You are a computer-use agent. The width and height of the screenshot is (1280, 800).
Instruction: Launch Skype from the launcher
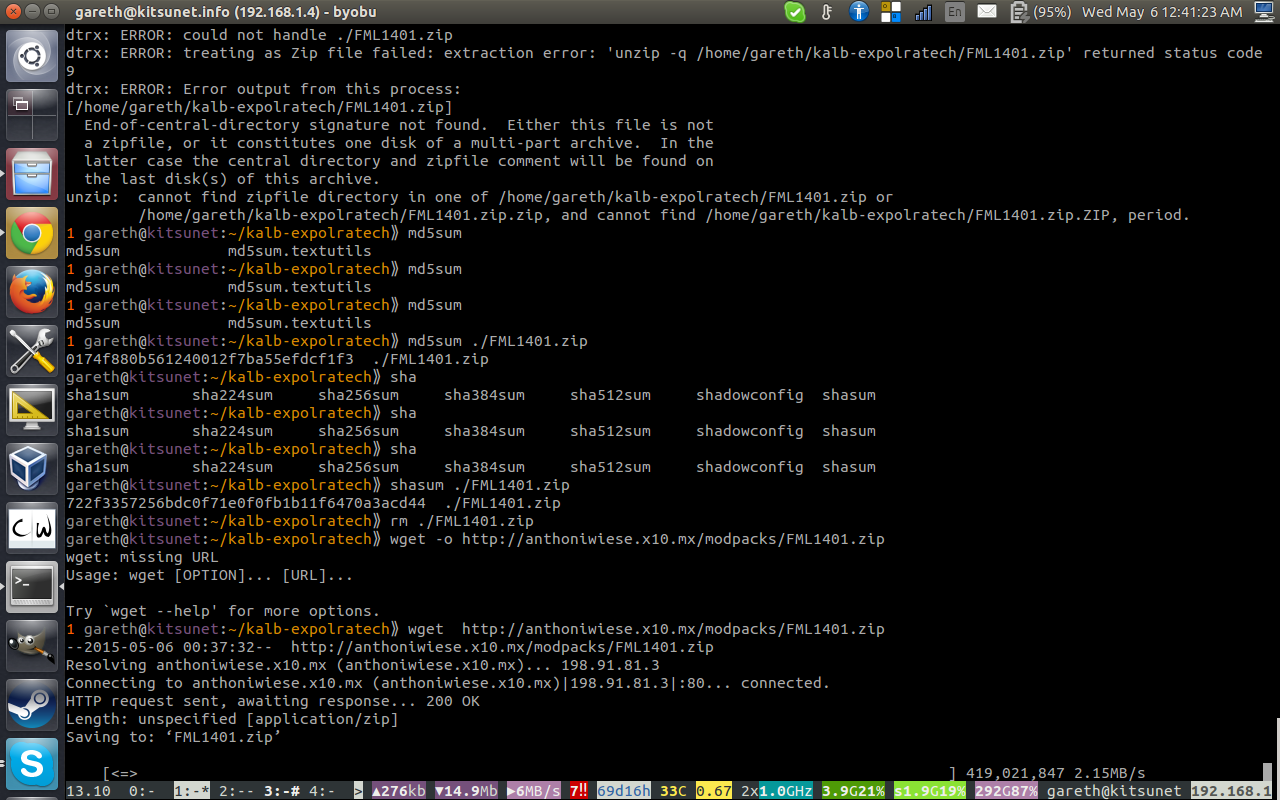(x=32, y=764)
